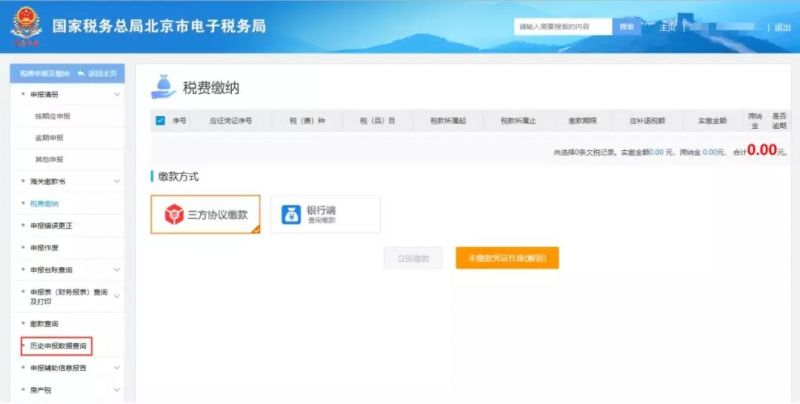Click the red shield icon on 三方协议缴款

(174, 215)
